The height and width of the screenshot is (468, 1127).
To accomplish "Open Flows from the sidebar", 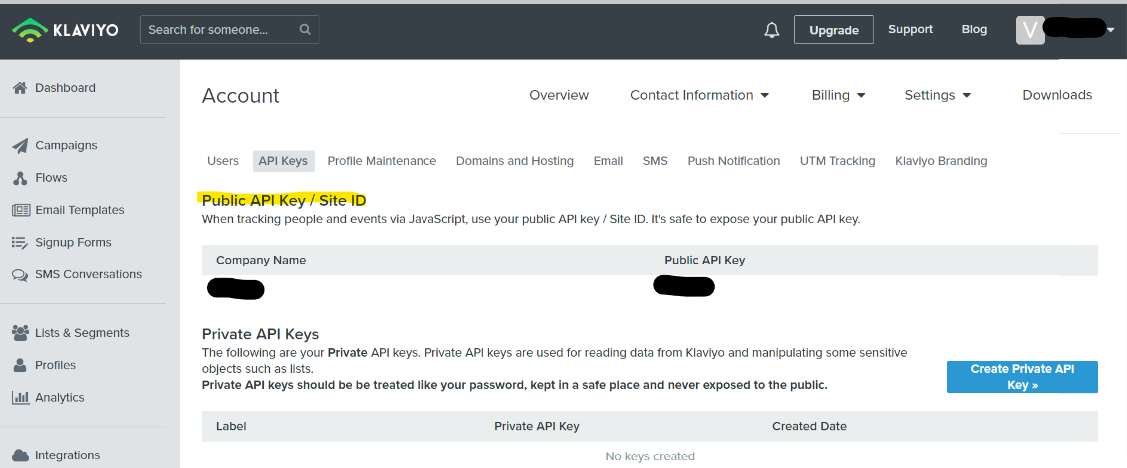I will [51, 178].
